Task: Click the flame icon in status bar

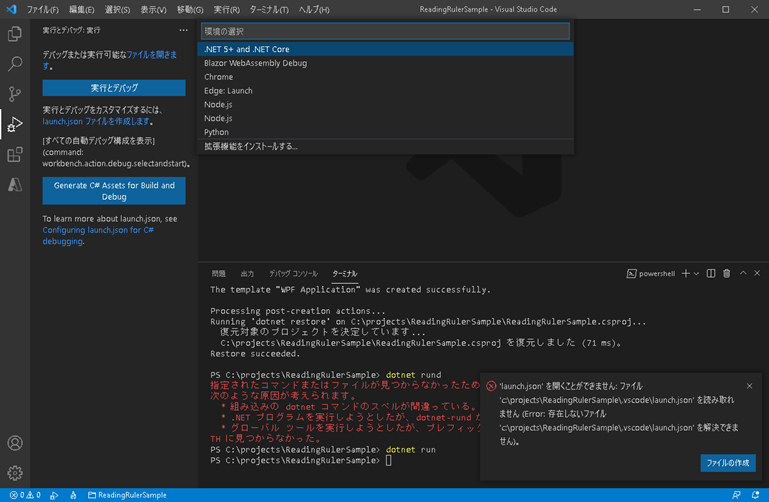Action: pos(73,495)
